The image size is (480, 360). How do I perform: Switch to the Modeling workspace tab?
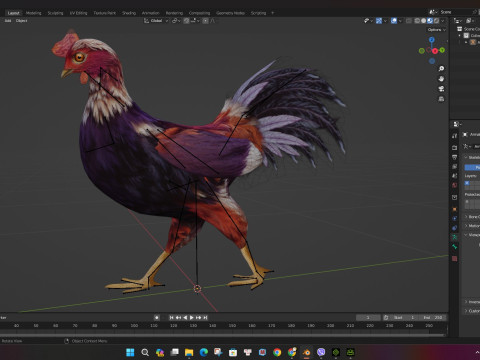(x=33, y=13)
